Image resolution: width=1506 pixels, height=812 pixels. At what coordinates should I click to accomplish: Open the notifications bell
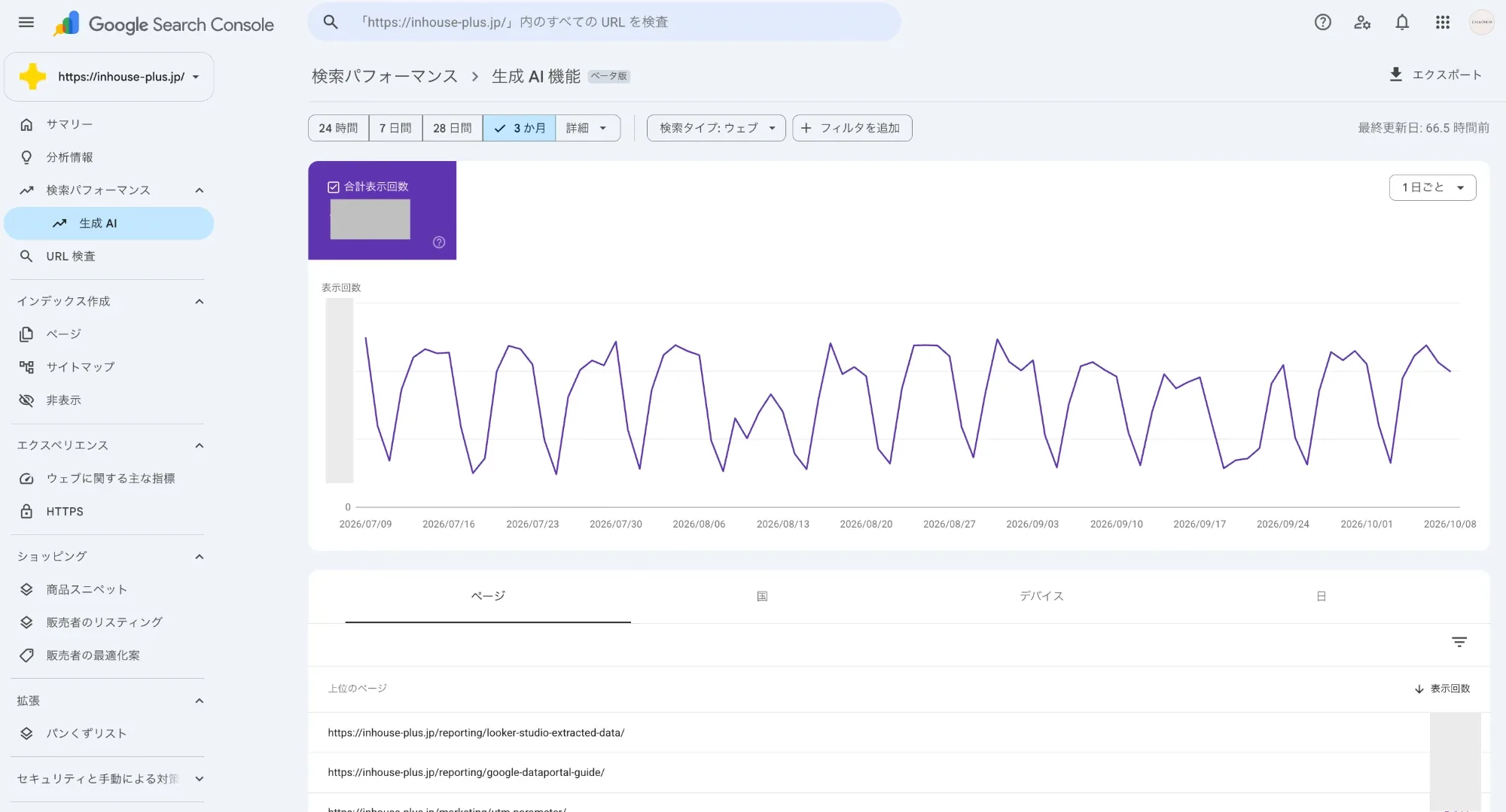[1402, 23]
